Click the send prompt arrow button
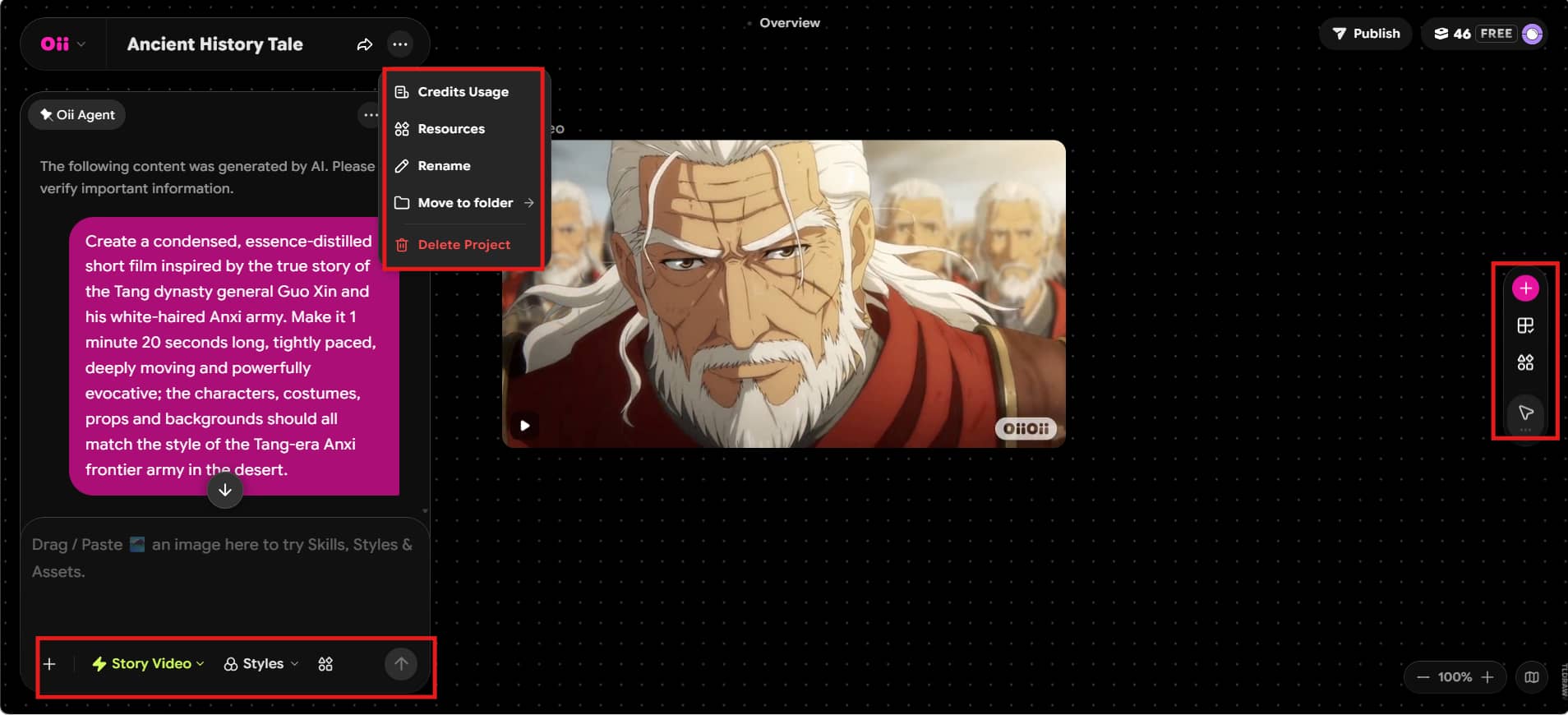Viewport: 1568px width, 715px height. 401,664
